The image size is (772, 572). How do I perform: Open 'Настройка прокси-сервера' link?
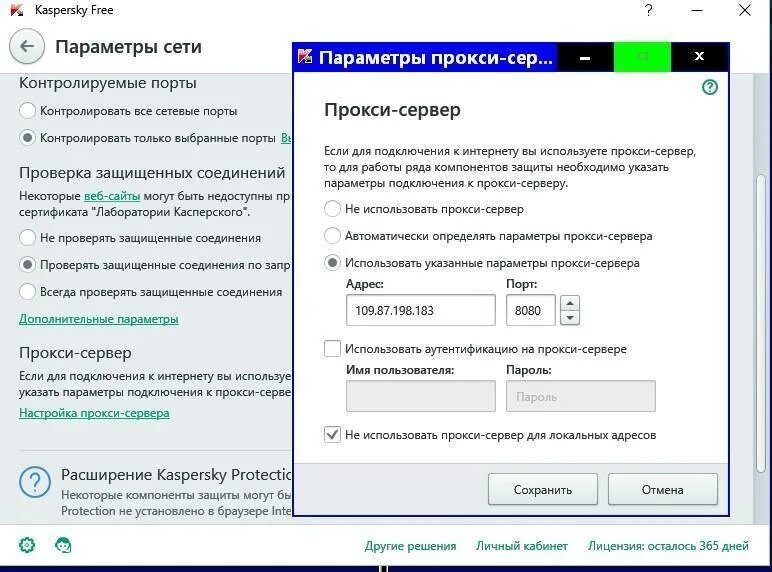94,413
